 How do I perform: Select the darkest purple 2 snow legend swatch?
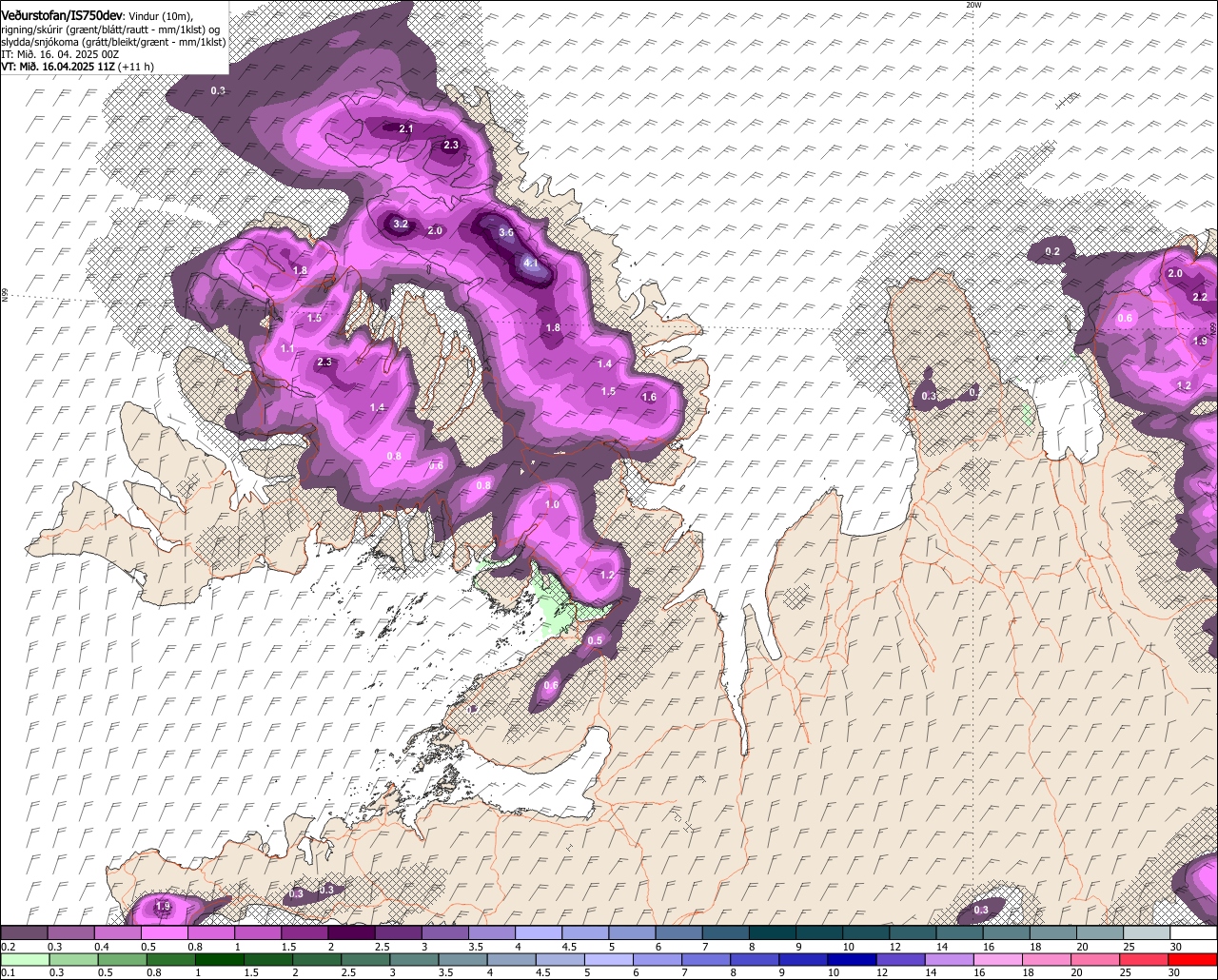pos(351,933)
